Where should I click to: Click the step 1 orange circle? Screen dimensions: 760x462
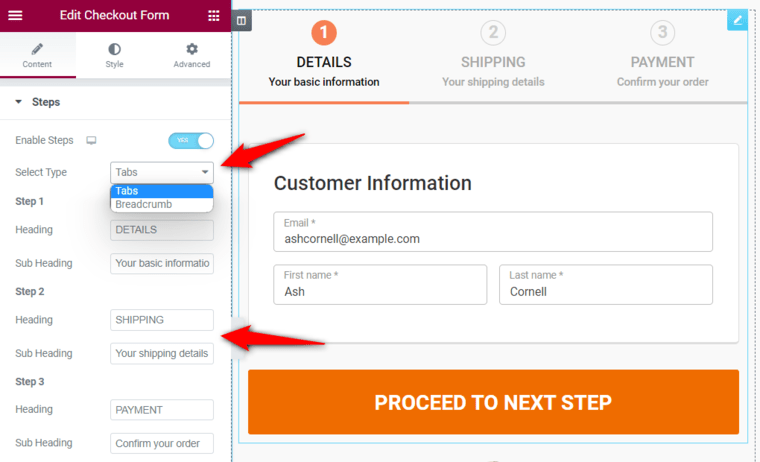click(324, 32)
